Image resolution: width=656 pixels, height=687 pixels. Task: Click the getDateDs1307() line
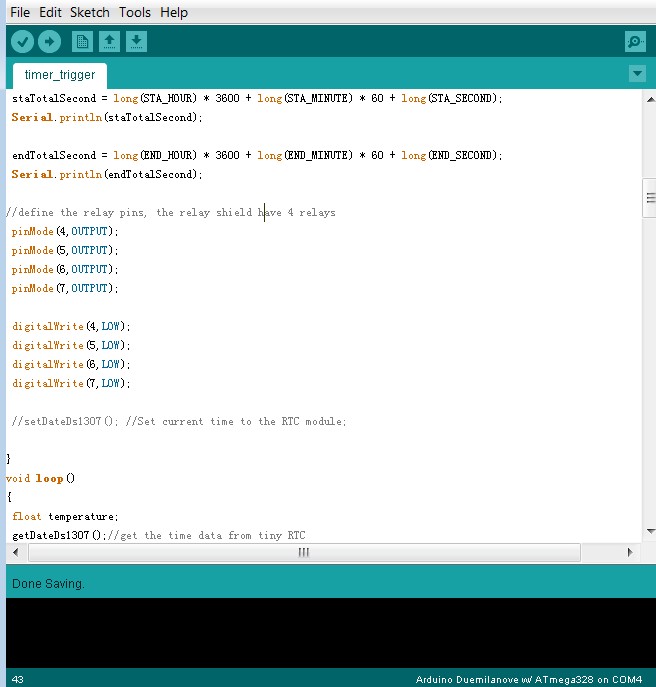159,535
